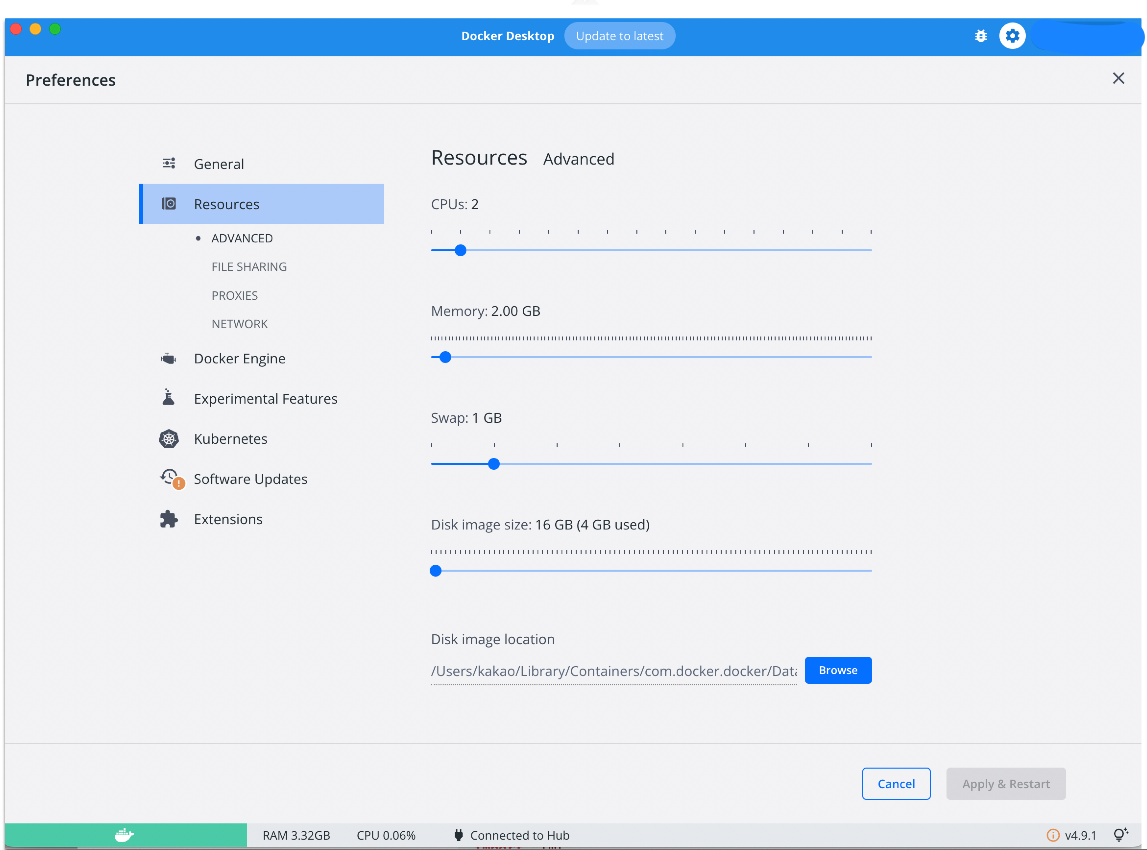The width and height of the screenshot is (1147, 850).
Task: Click the CPUs slider handle
Action: [460, 250]
